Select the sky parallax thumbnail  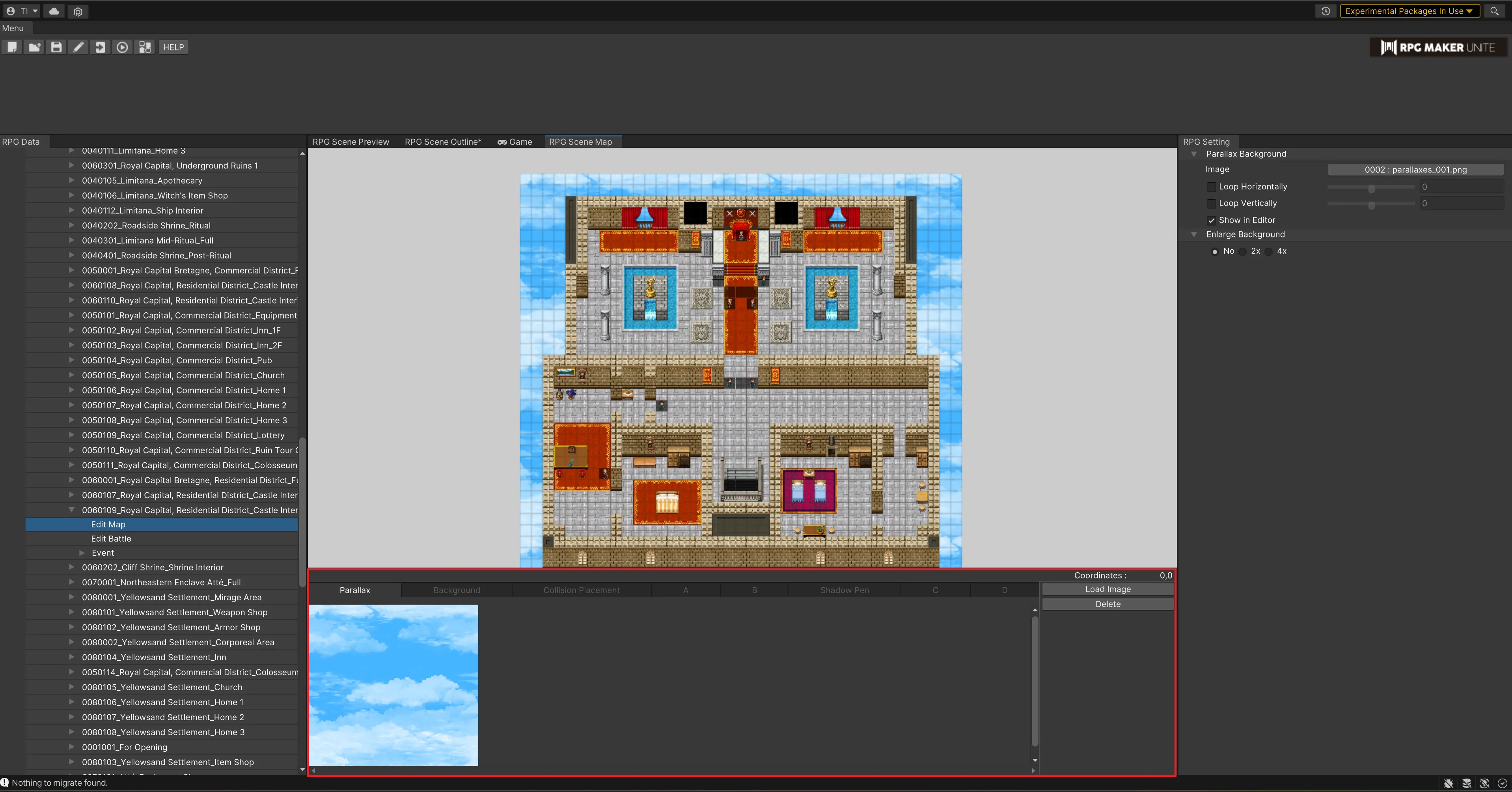393,685
